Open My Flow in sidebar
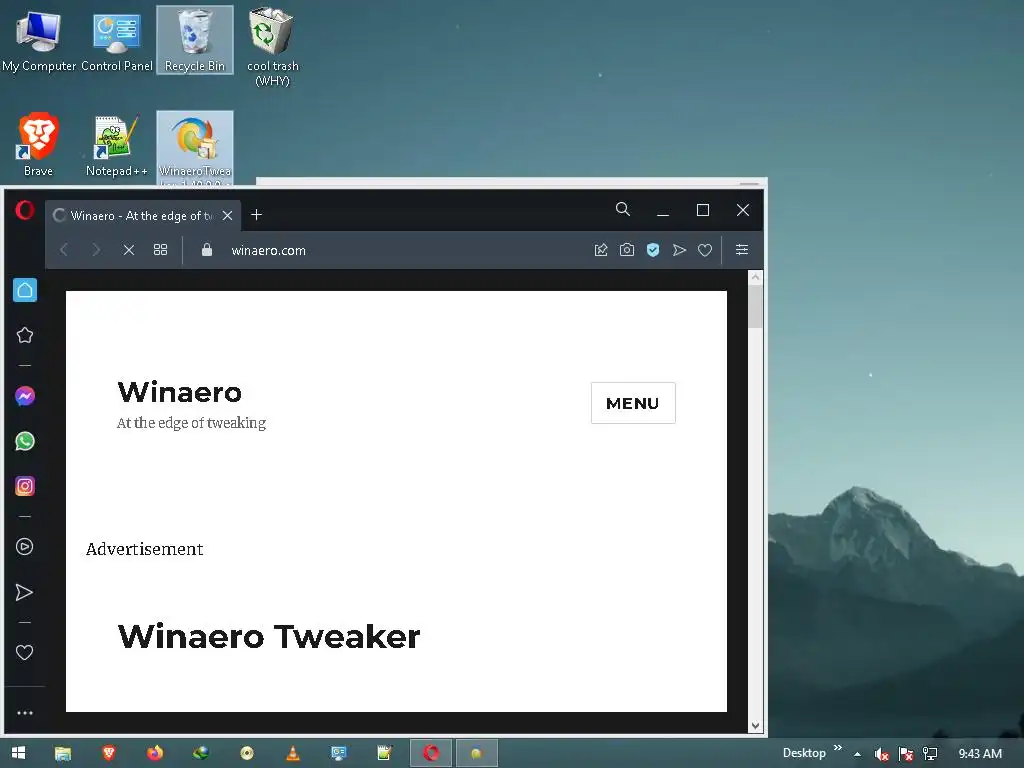Image resolution: width=1024 pixels, height=768 pixels. click(x=25, y=592)
